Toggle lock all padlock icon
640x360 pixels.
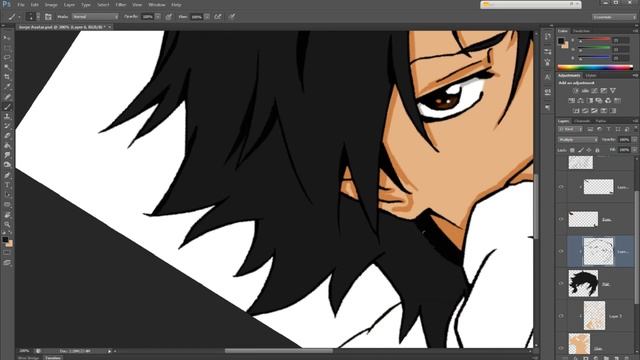coord(598,150)
